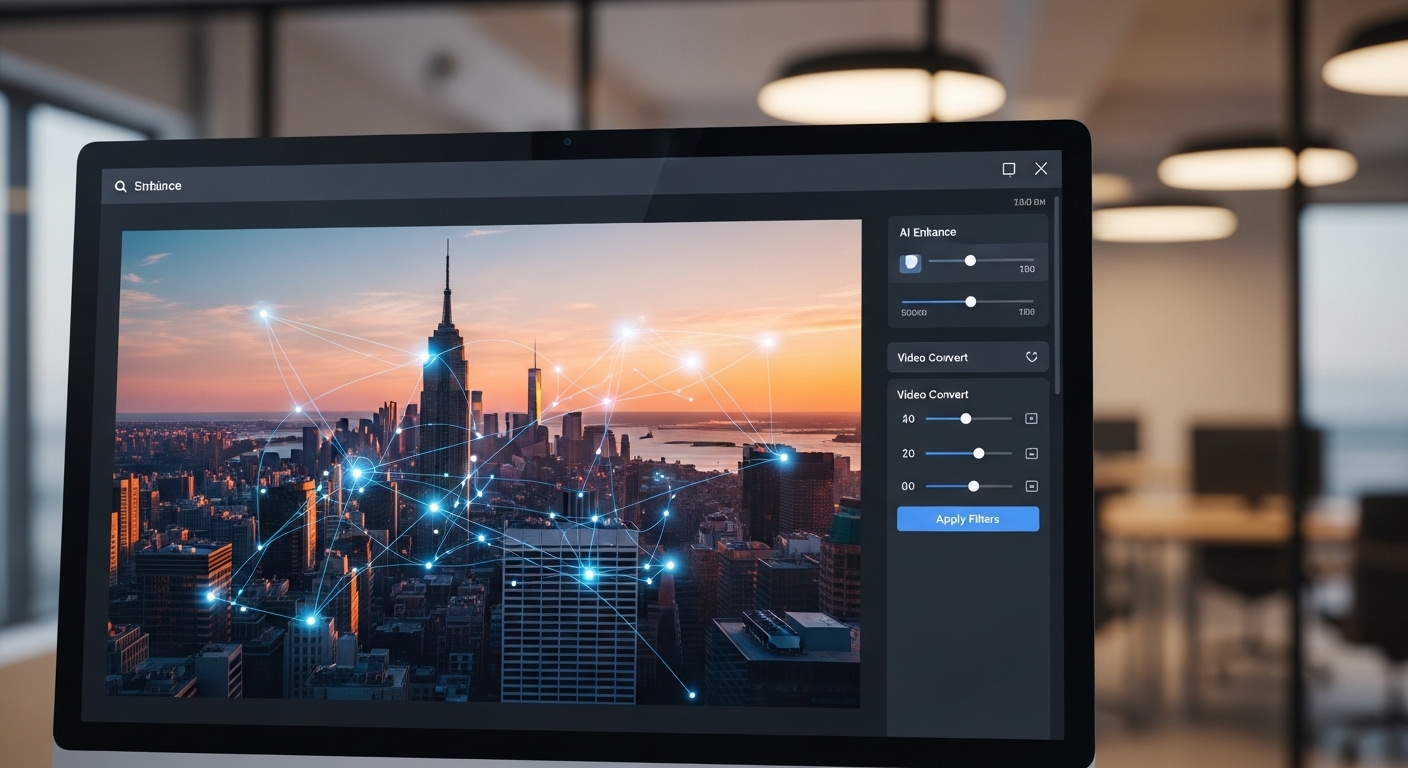Click the city skyline preview image
Screen dimensions: 1408x768
coord(490,460)
